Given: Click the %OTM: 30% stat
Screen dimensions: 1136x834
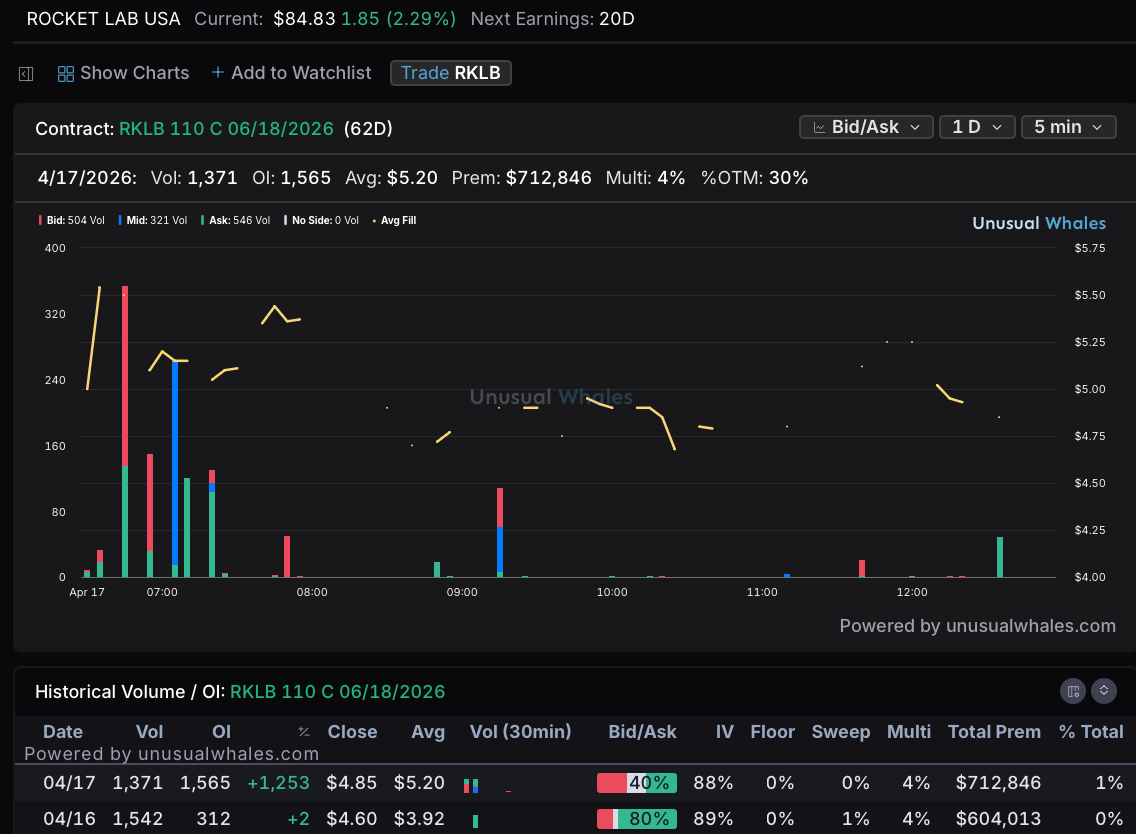Looking at the screenshot, I should point(754,178).
